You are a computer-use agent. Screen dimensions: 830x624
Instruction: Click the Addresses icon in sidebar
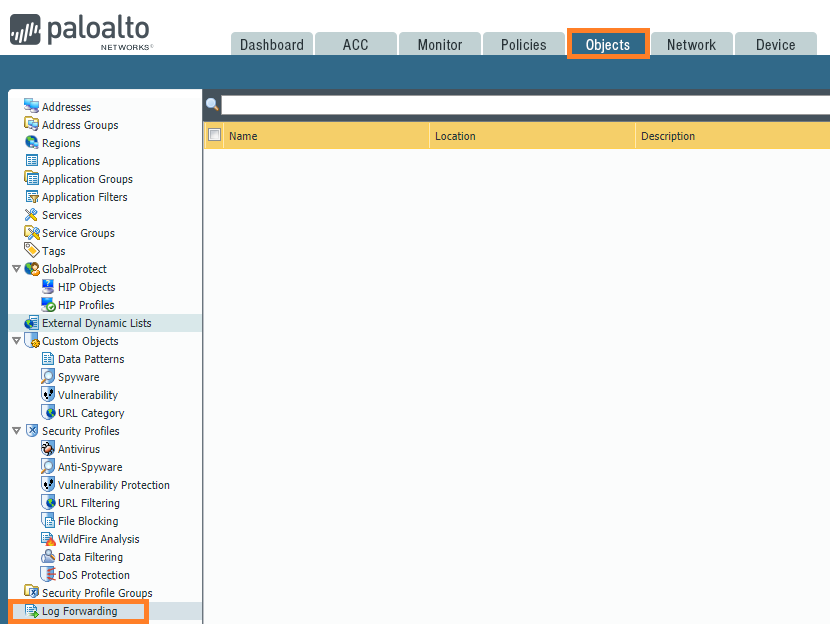click(32, 107)
